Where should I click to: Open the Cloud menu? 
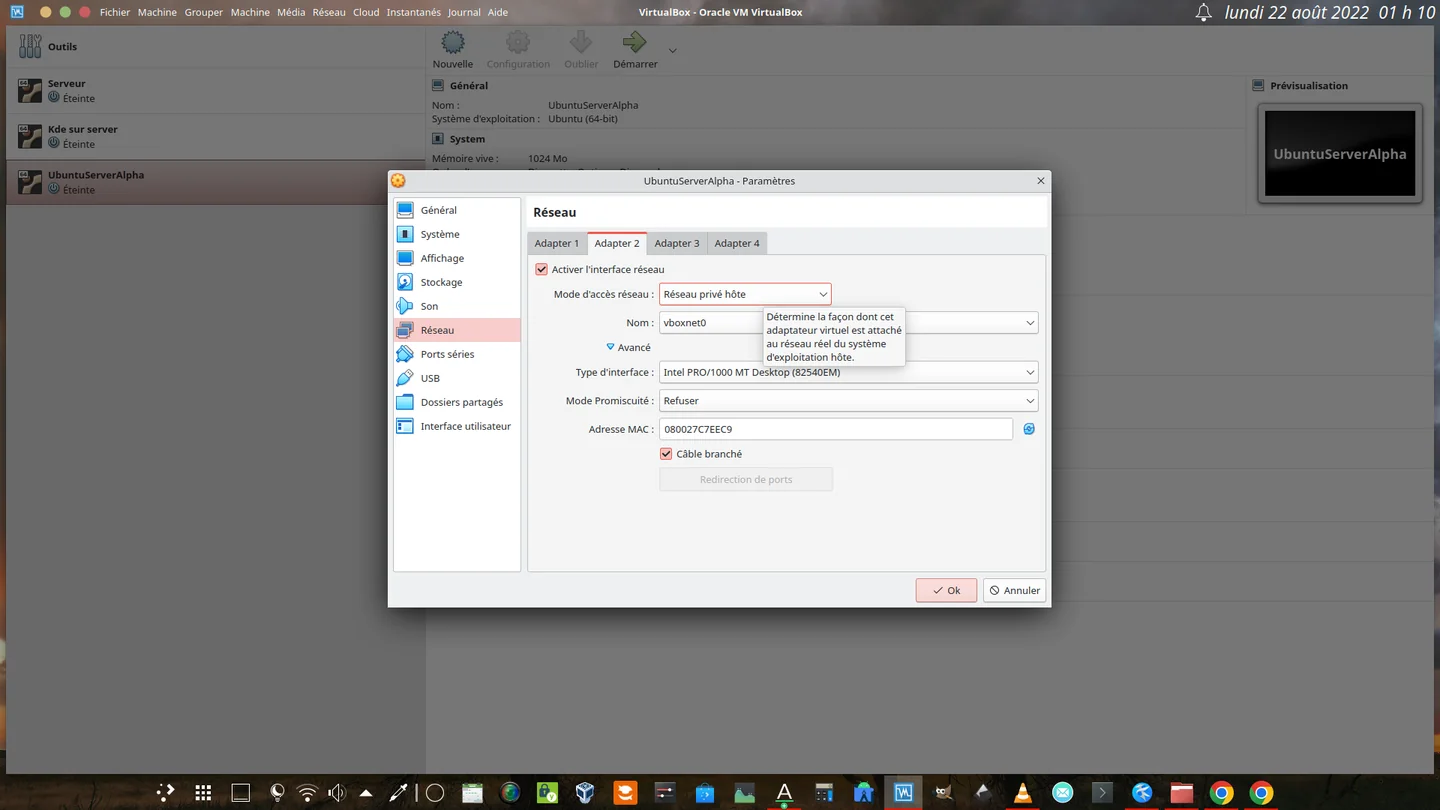pyautogui.click(x=366, y=13)
